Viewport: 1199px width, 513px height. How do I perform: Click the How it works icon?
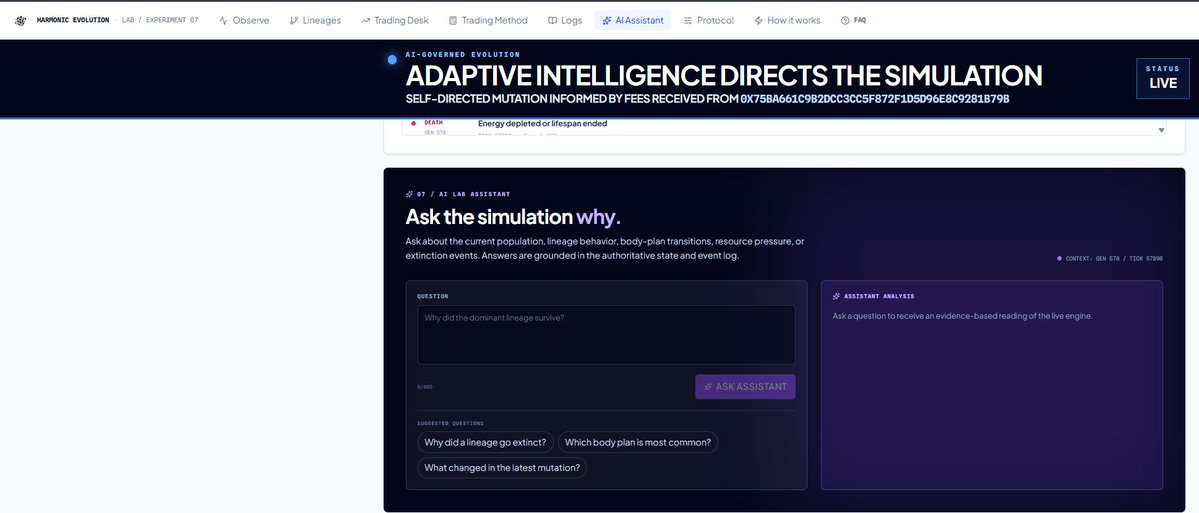759,21
